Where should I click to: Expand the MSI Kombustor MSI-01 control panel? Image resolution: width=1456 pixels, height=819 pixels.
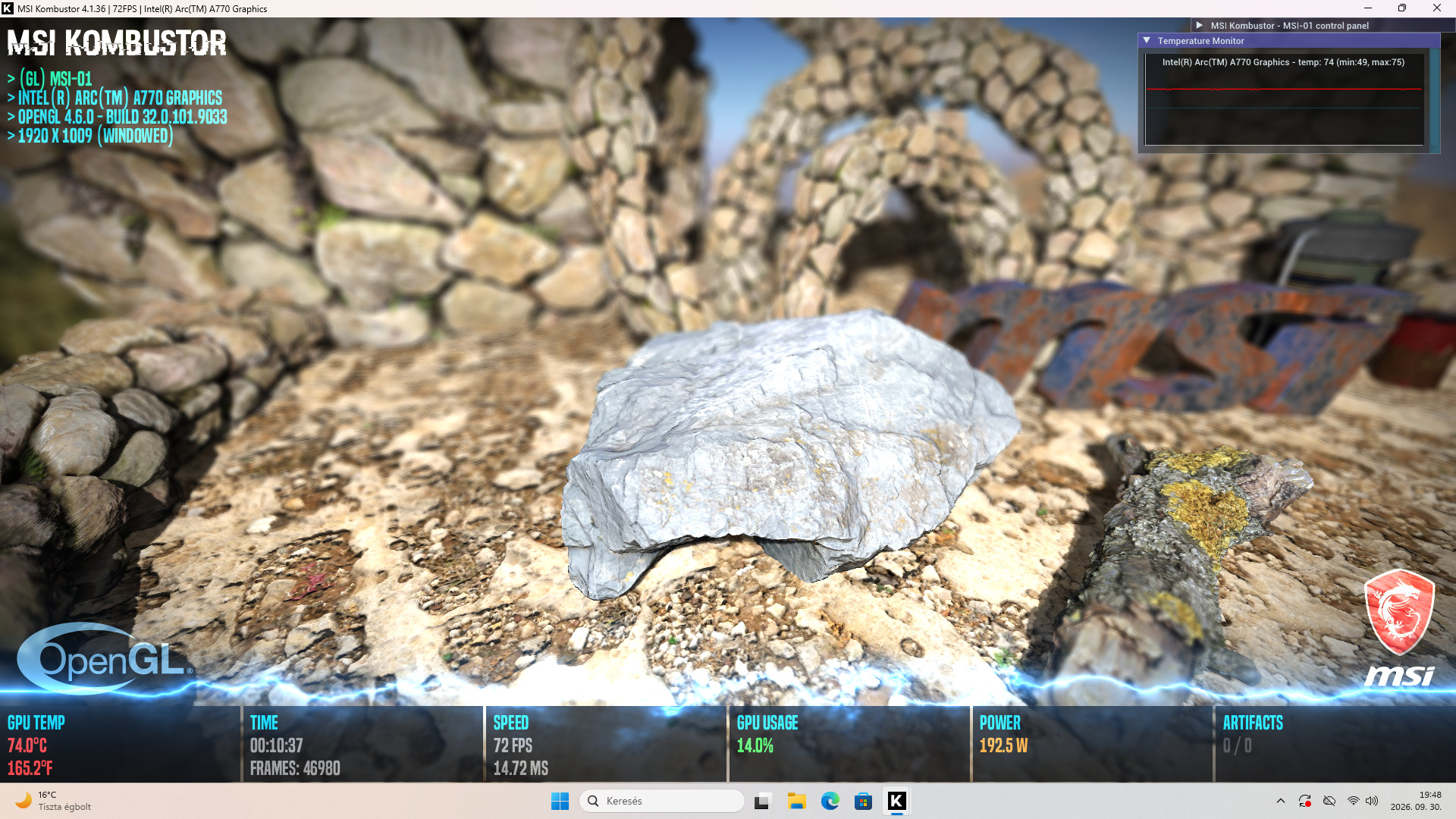point(1200,25)
